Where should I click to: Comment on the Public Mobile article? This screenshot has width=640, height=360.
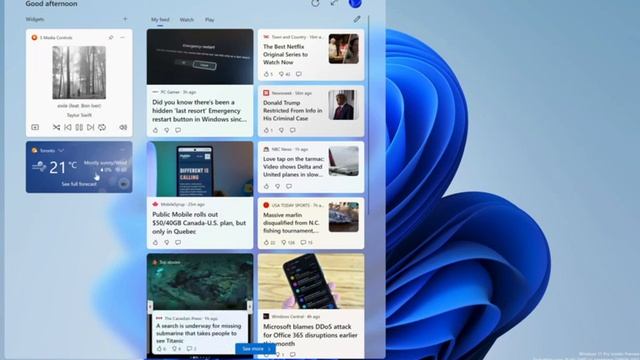[x=178, y=242]
